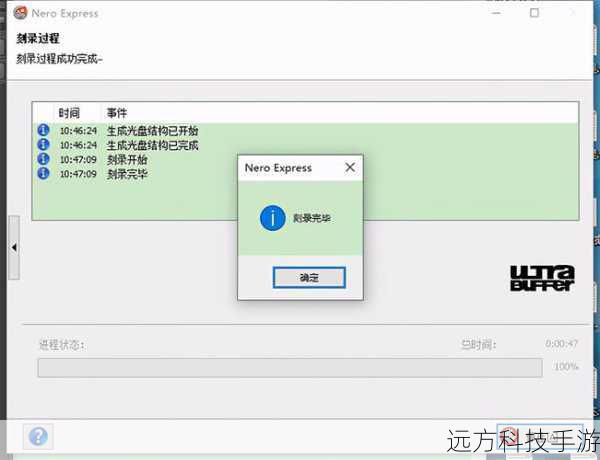
Task: Select the info icon for 生成光盘结构已完成 row
Action: click(43, 144)
